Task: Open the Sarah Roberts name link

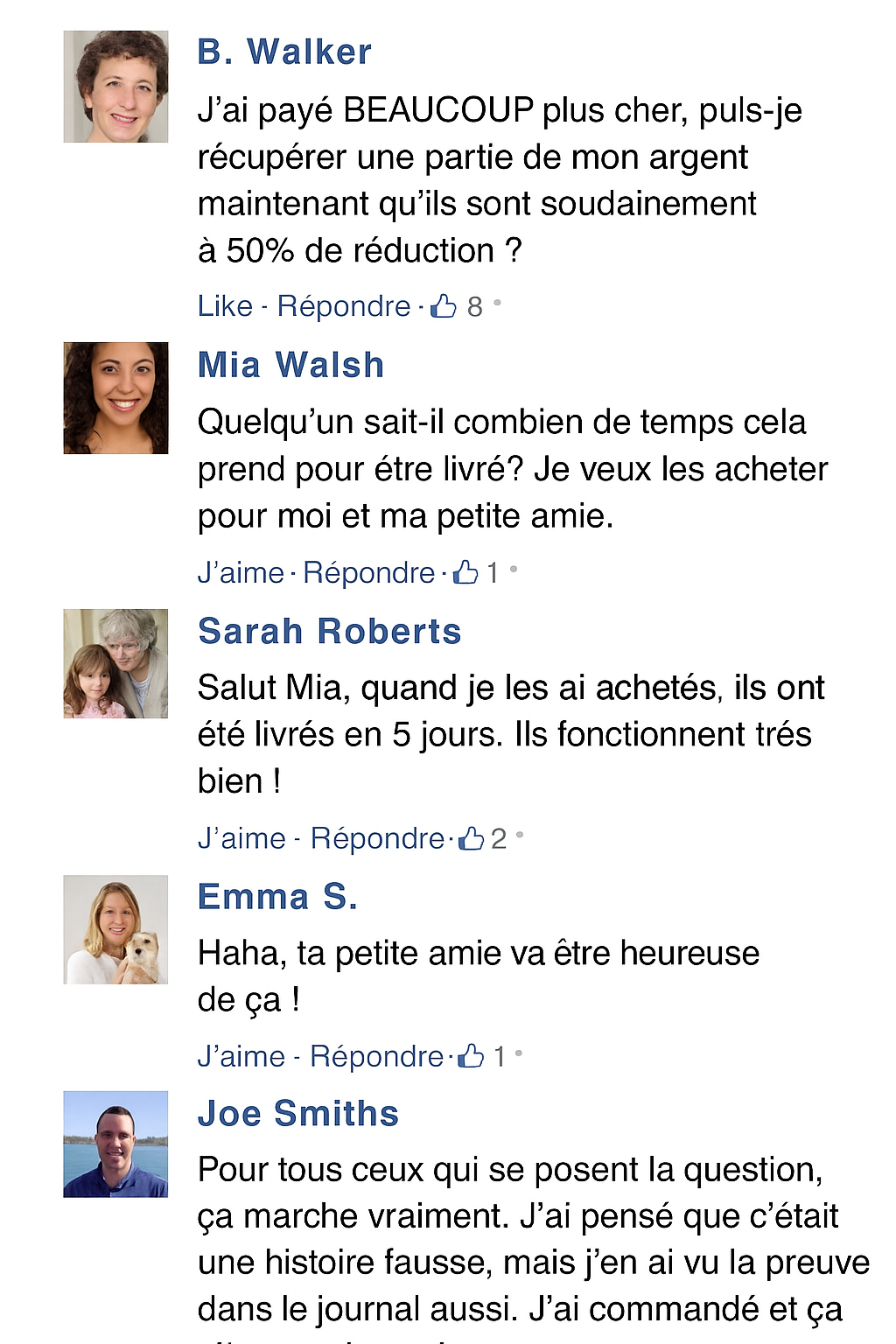Action: point(329,631)
